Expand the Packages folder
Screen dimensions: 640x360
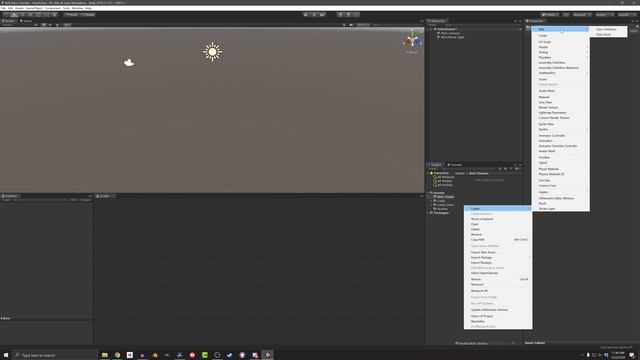click(x=429, y=213)
